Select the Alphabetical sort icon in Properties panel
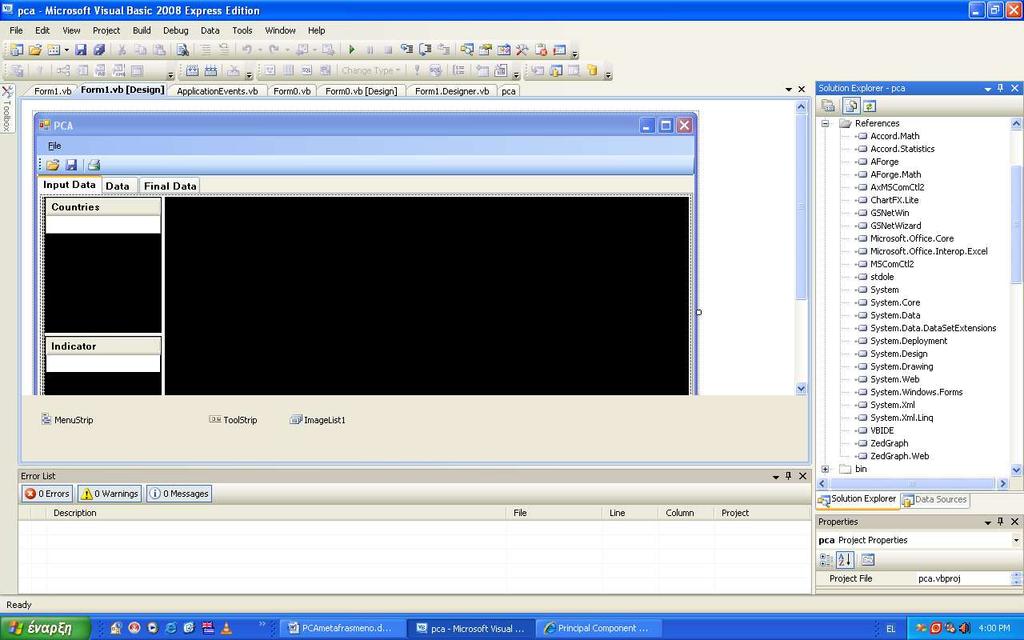1024x640 pixels. (x=845, y=560)
